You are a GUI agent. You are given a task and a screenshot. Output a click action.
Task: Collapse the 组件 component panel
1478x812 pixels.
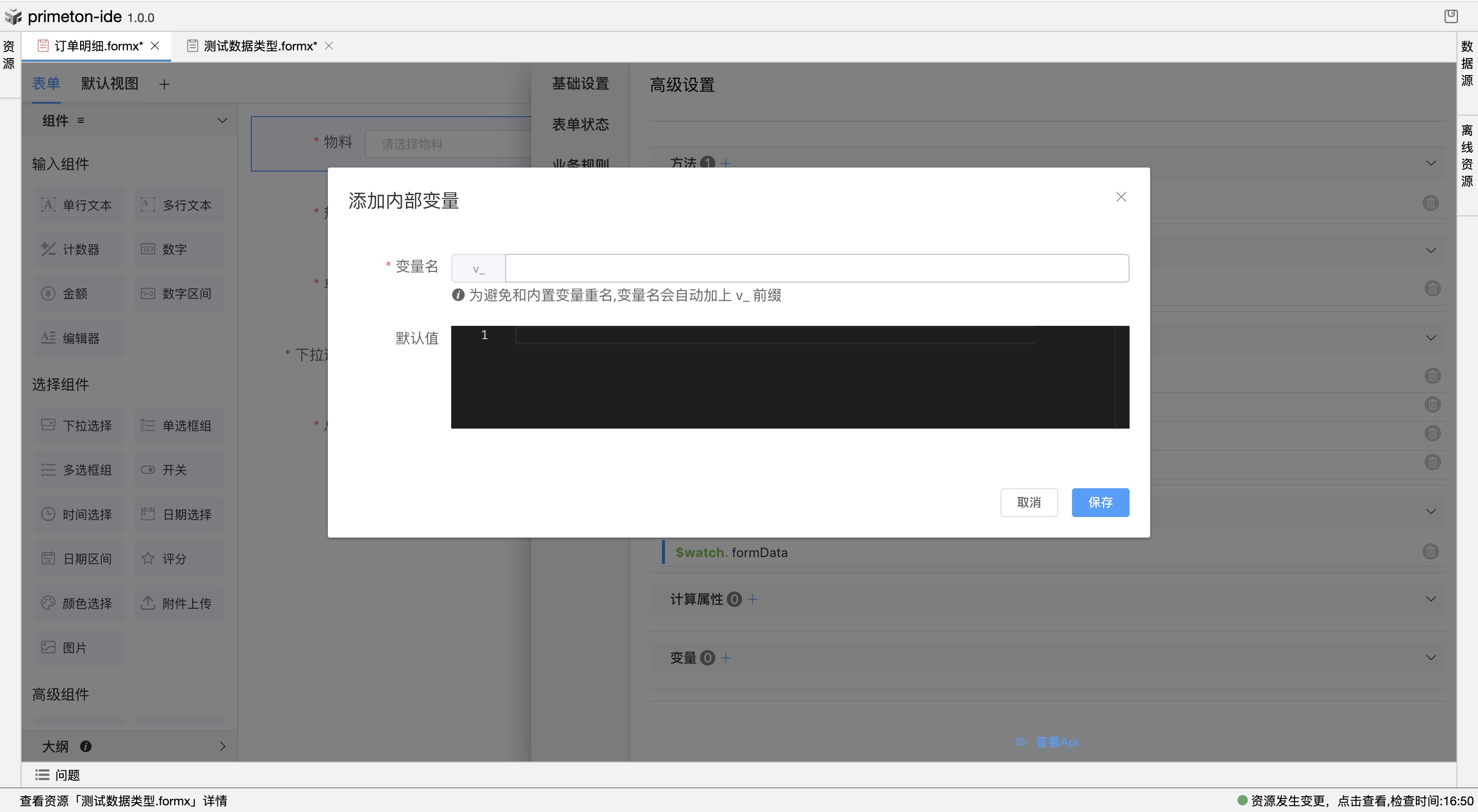coord(223,120)
